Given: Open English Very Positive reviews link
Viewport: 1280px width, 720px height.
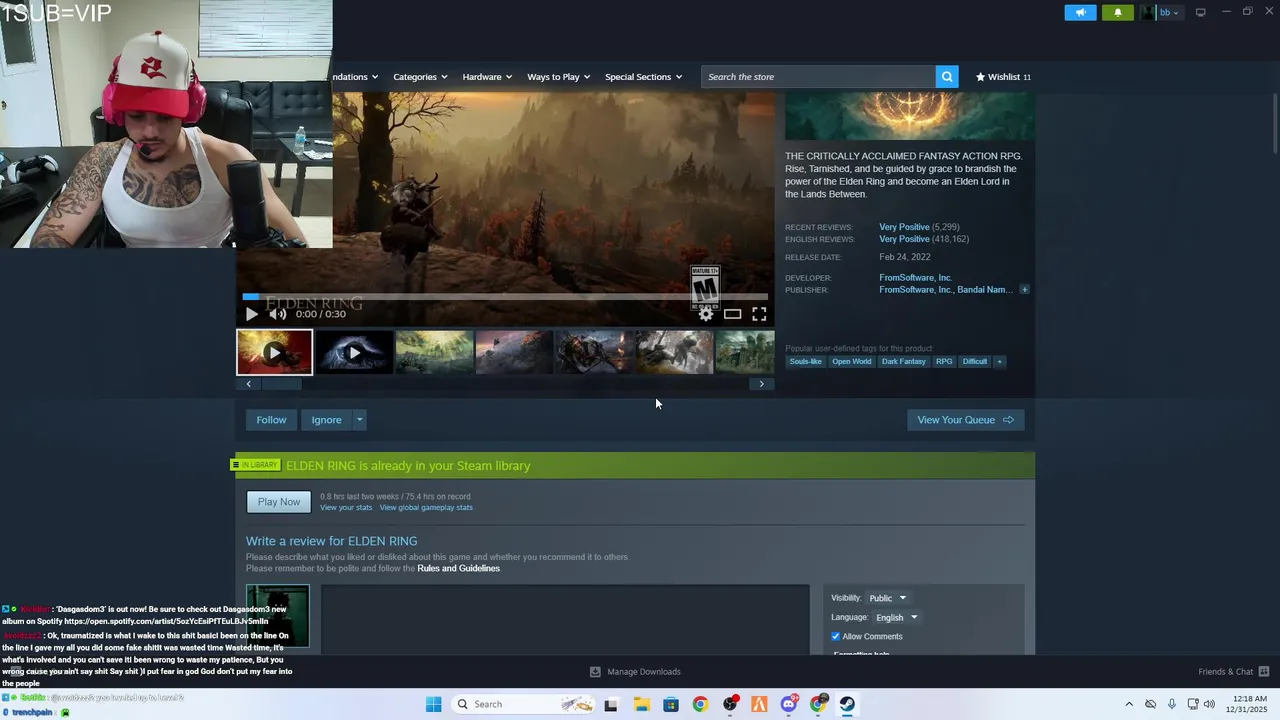Looking at the screenshot, I should [x=904, y=239].
